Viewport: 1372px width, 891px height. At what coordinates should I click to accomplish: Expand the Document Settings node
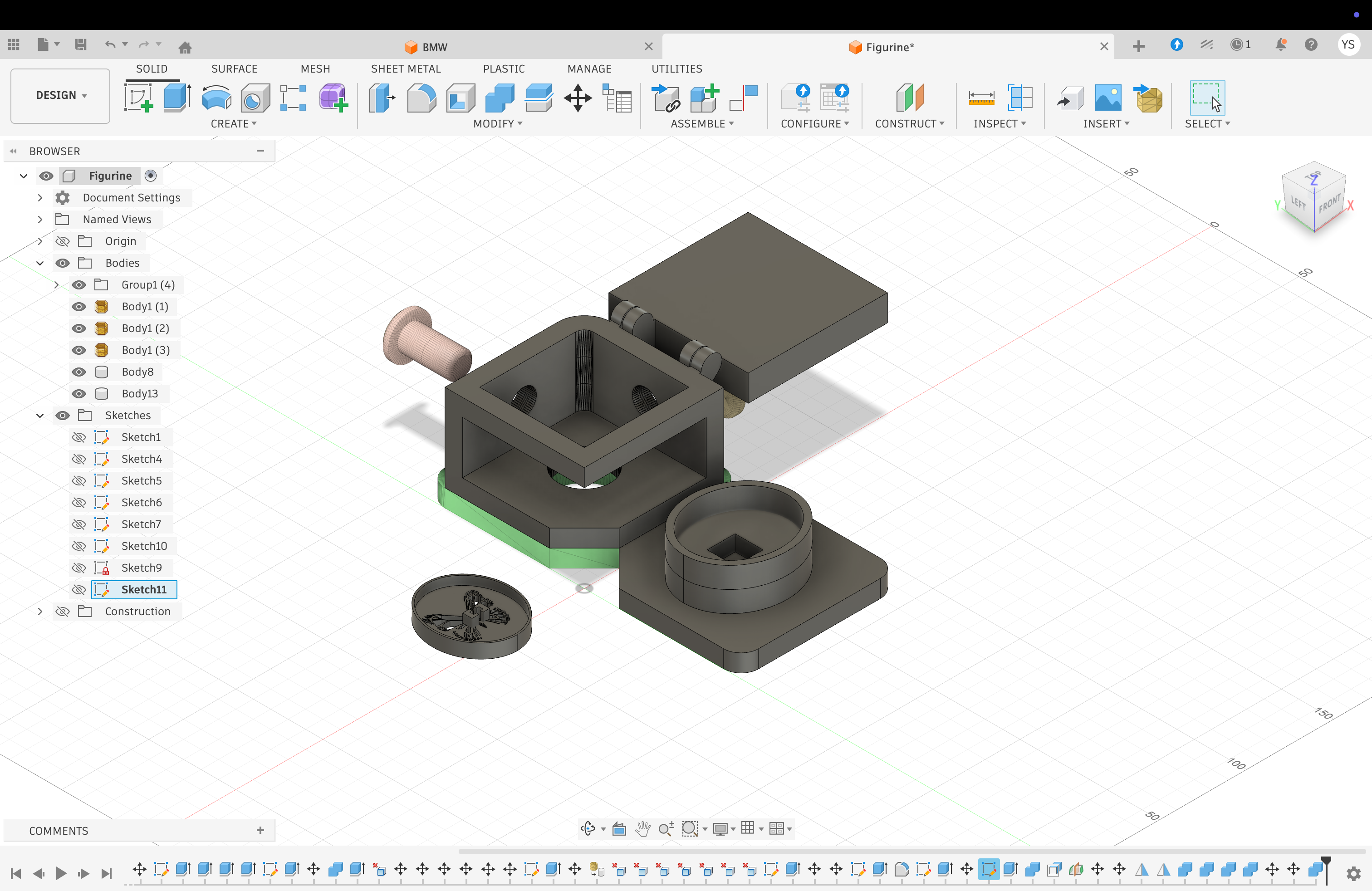(x=40, y=198)
